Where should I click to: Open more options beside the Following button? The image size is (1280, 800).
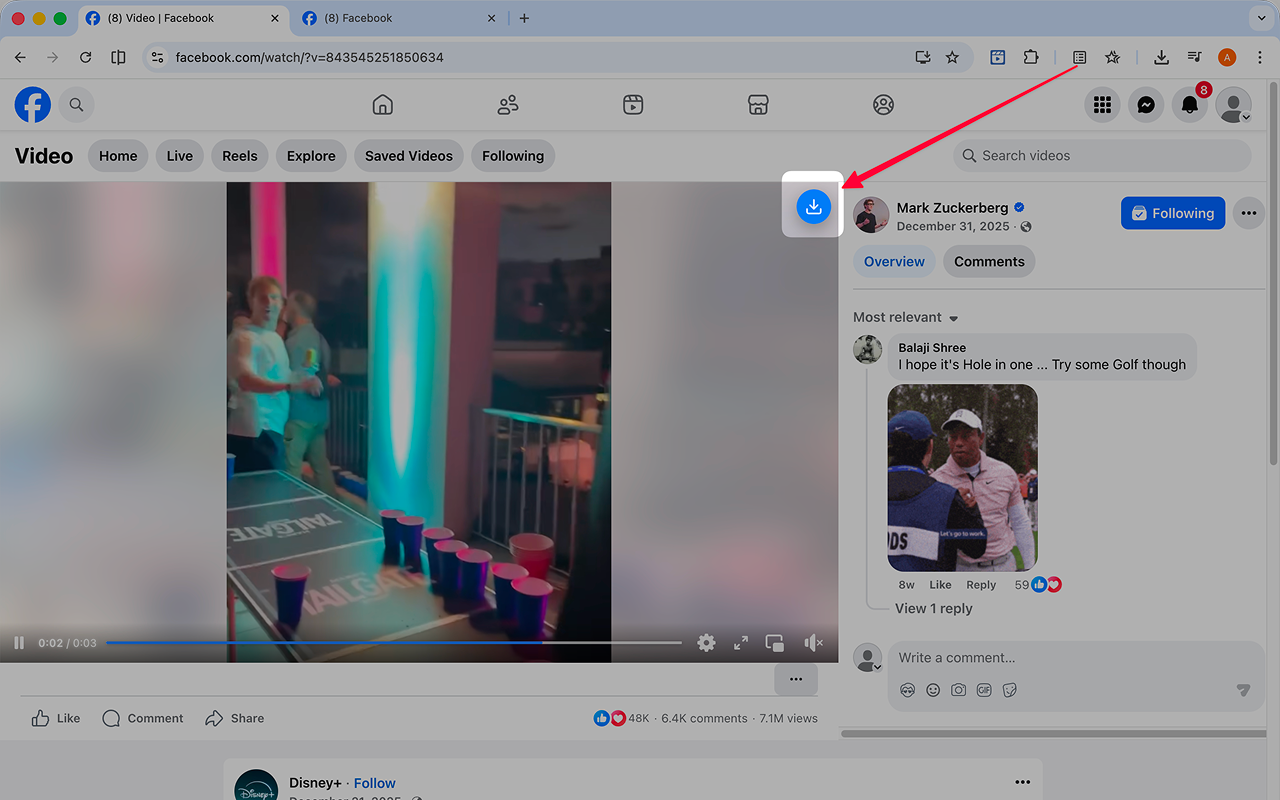pos(1248,213)
